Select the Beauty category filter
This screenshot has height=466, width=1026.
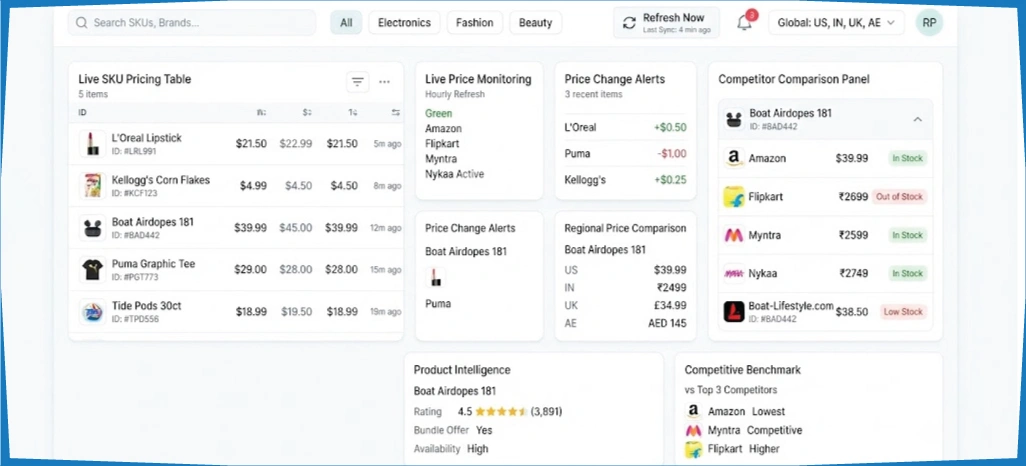pos(535,23)
